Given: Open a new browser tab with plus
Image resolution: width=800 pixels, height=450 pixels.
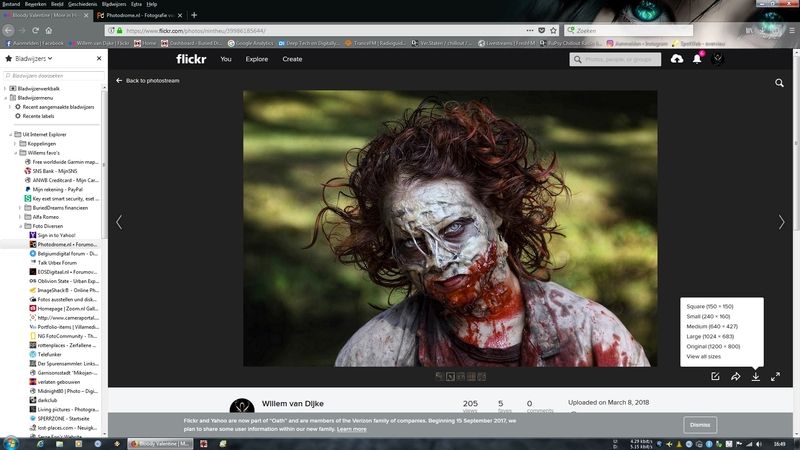Looking at the screenshot, I should tap(194, 15).
